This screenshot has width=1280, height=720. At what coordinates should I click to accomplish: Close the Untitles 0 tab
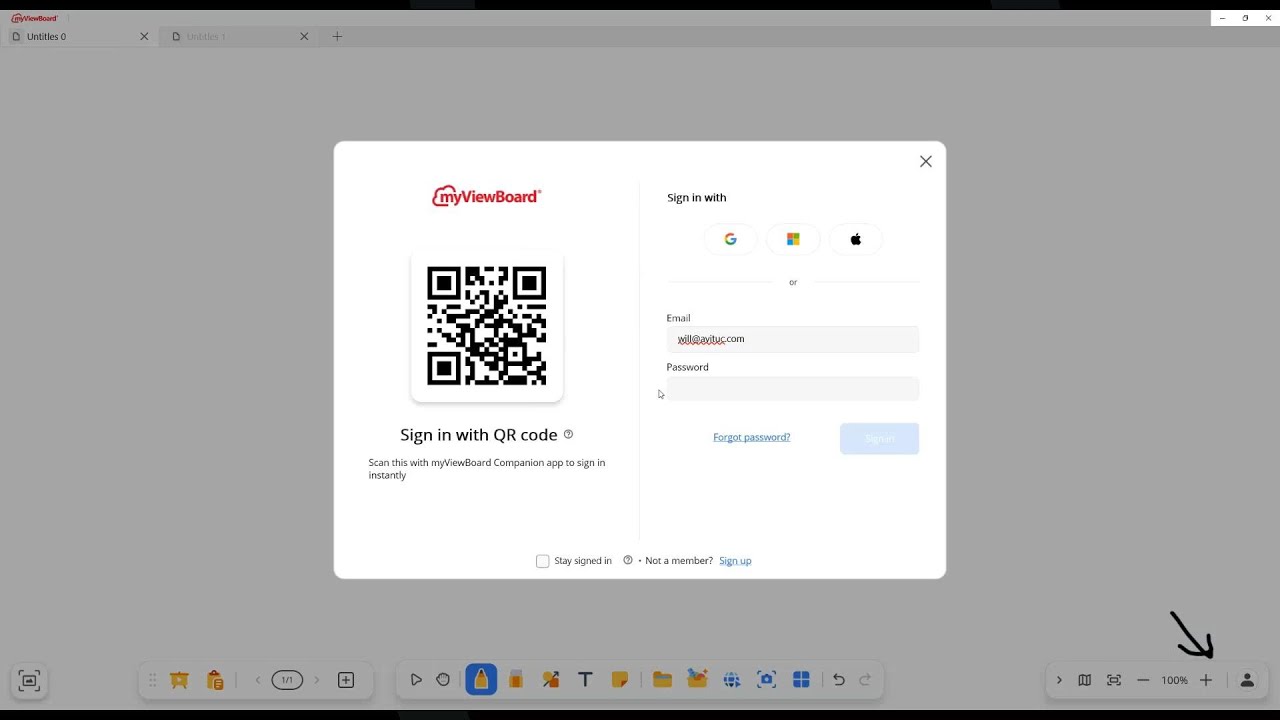[x=144, y=37]
